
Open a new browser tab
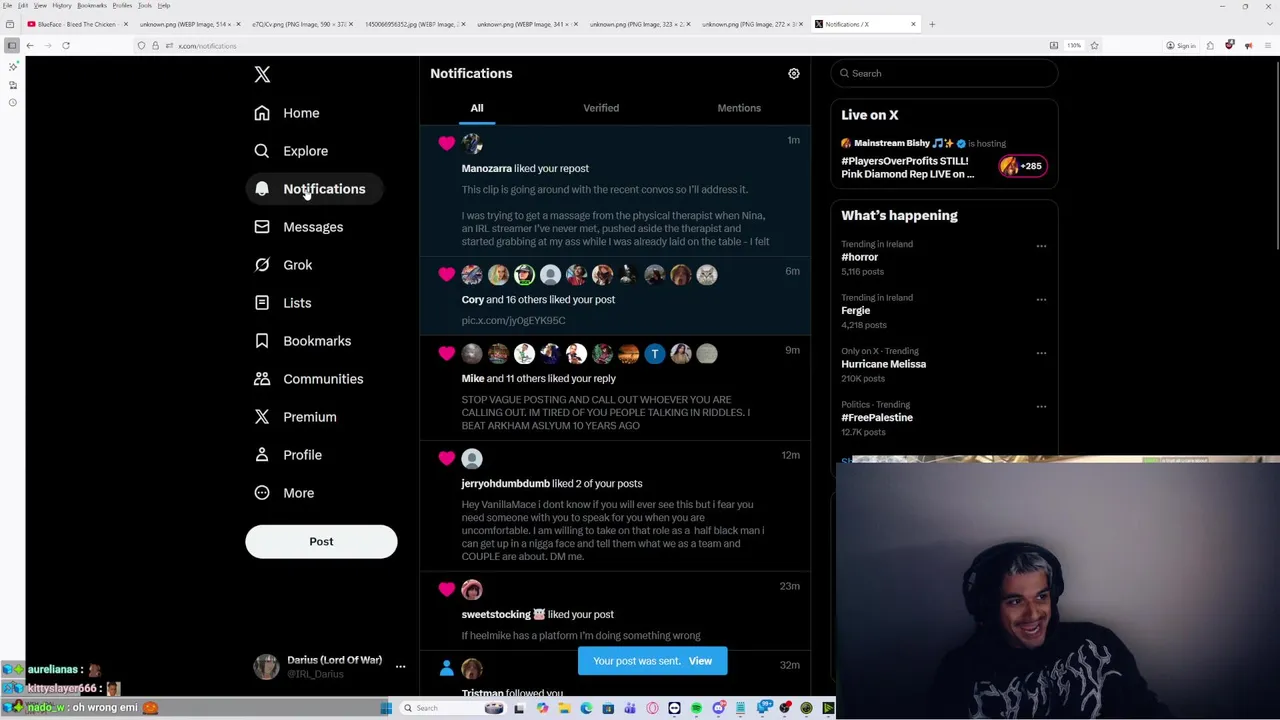(x=932, y=24)
